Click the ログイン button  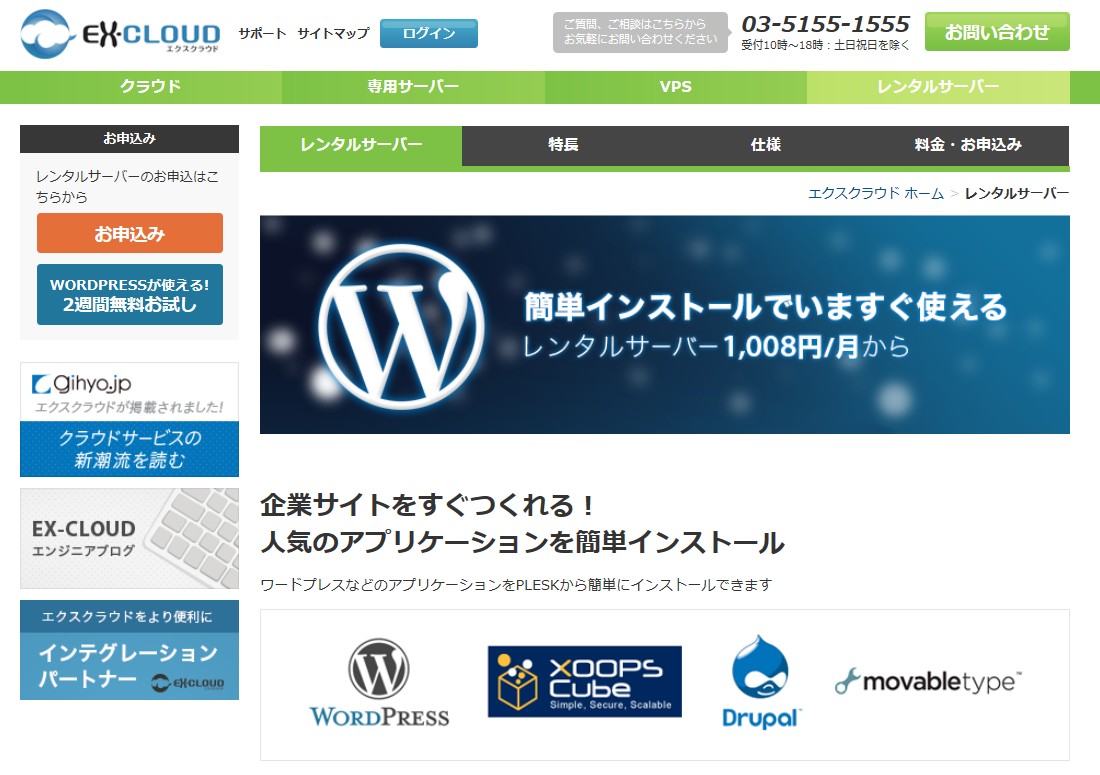(429, 34)
